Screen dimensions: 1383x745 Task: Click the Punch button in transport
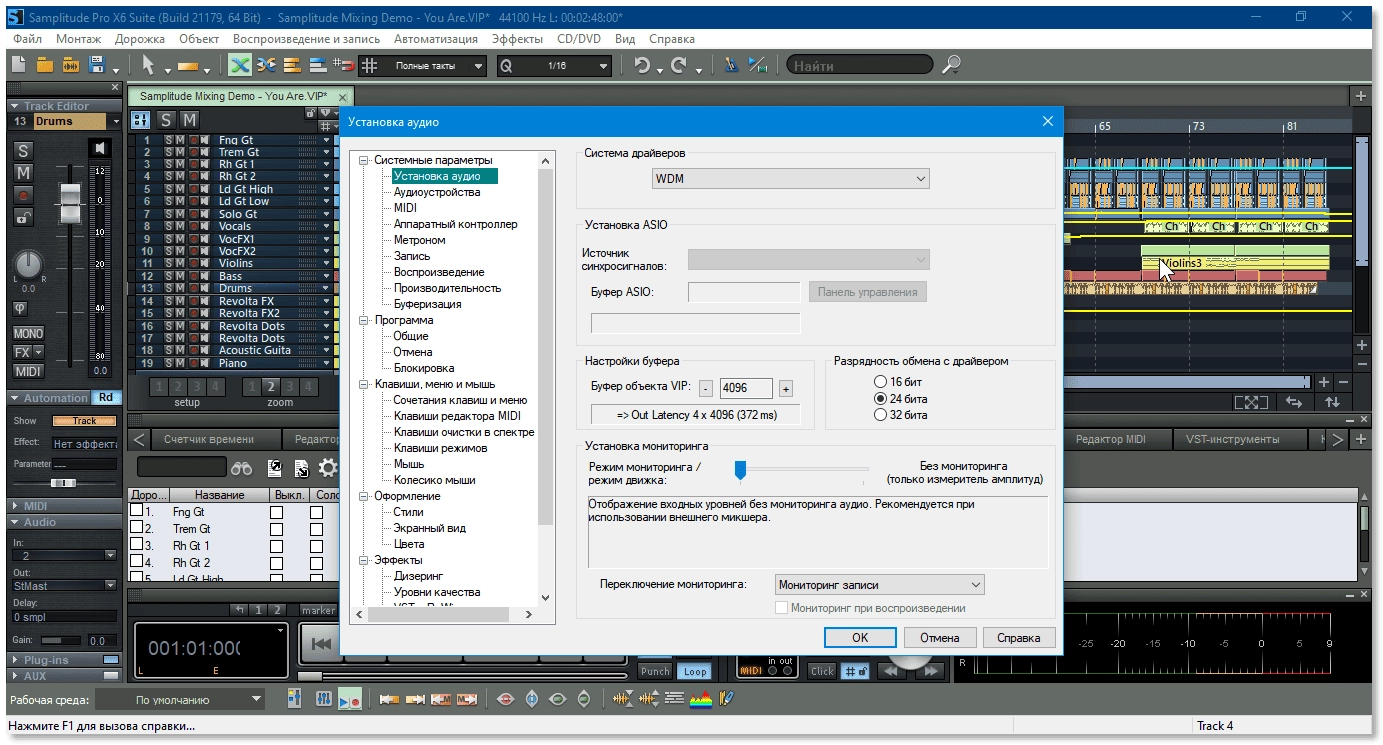click(x=655, y=671)
